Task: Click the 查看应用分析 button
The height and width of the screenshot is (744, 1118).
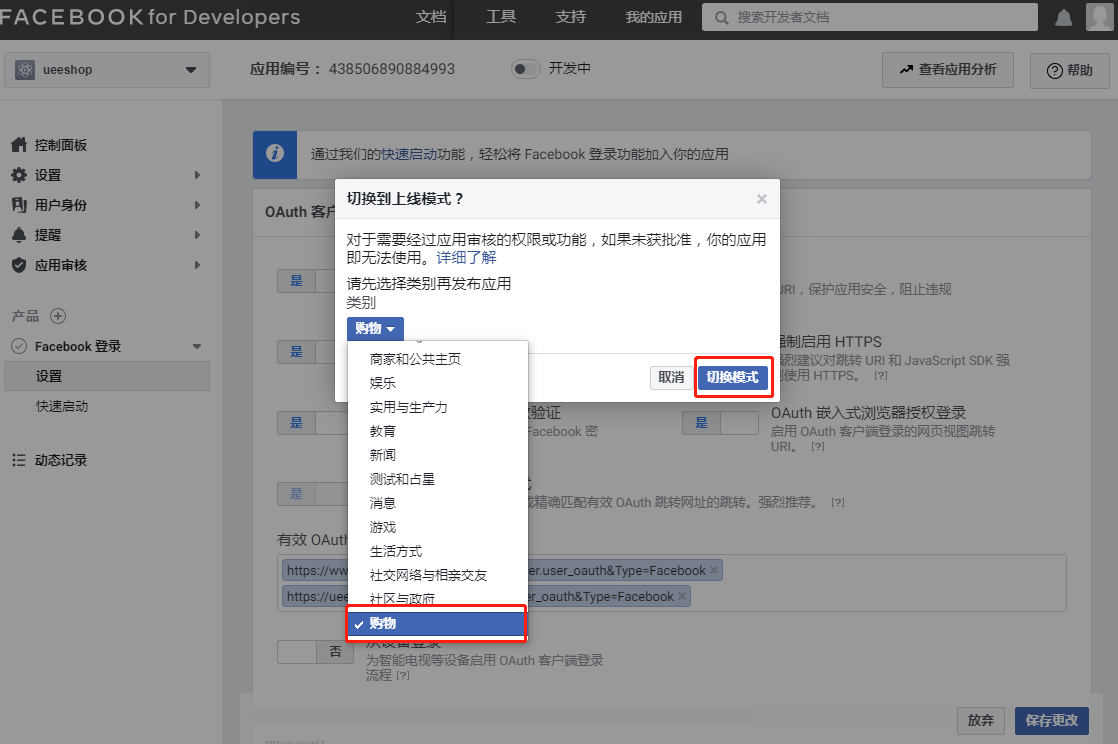Action: click(x=948, y=70)
